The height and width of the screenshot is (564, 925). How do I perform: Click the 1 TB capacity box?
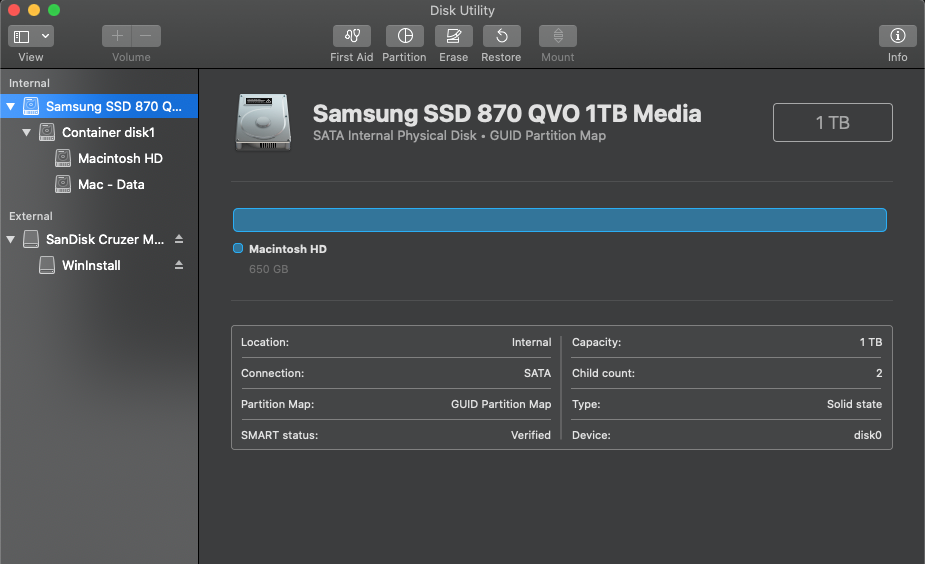[x=832, y=123]
